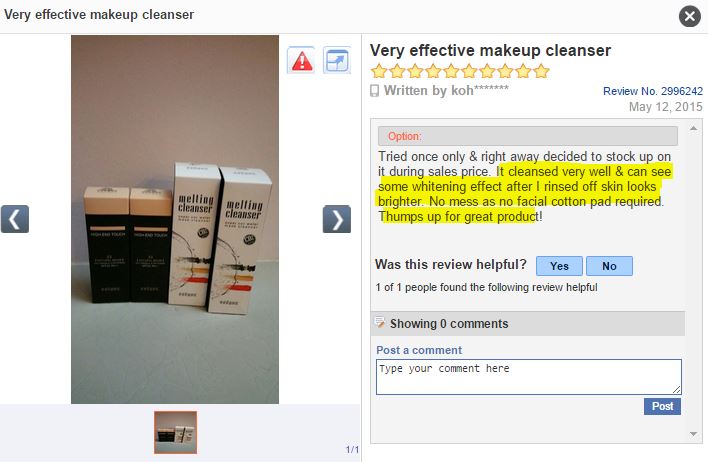
Task: Click the Option field bar
Action: pos(527,136)
